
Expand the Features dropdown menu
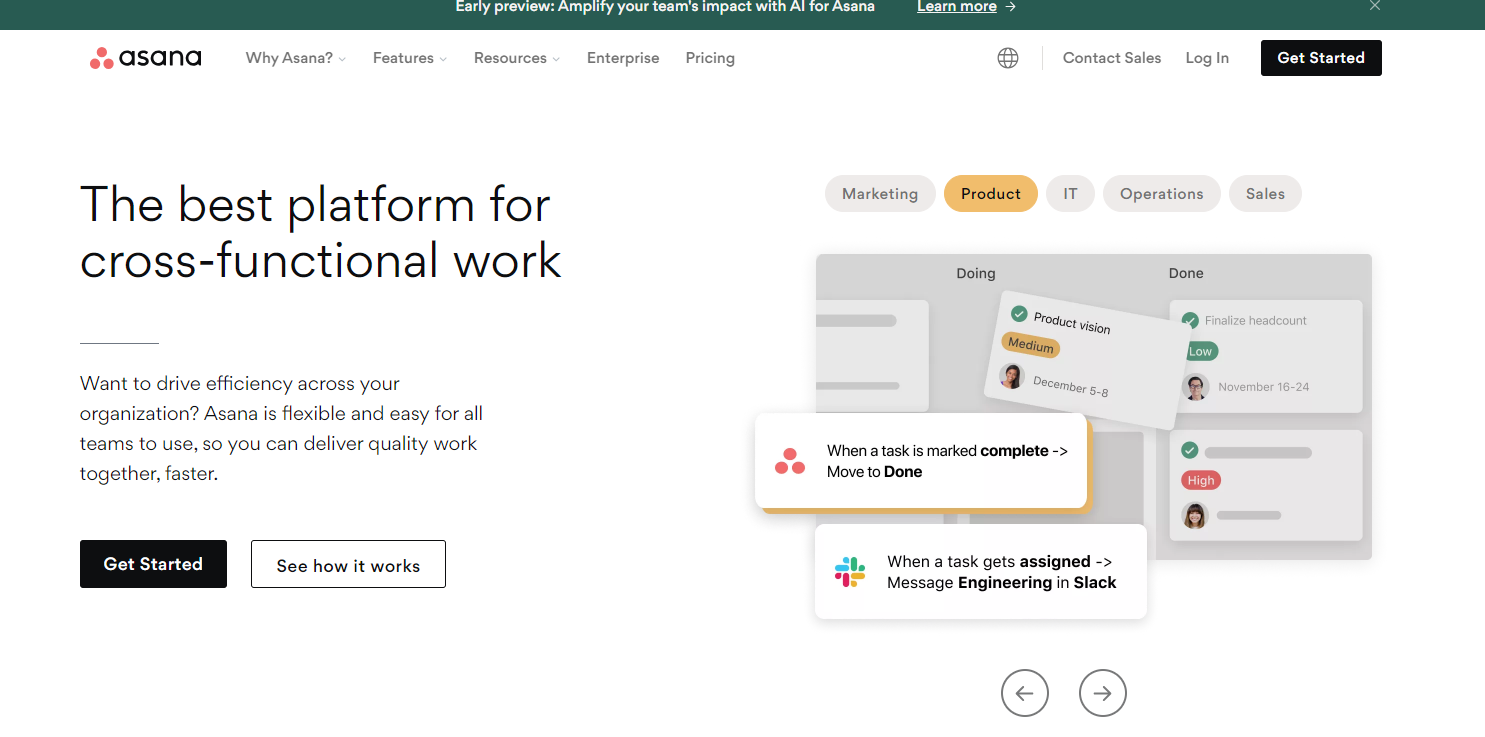[410, 58]
